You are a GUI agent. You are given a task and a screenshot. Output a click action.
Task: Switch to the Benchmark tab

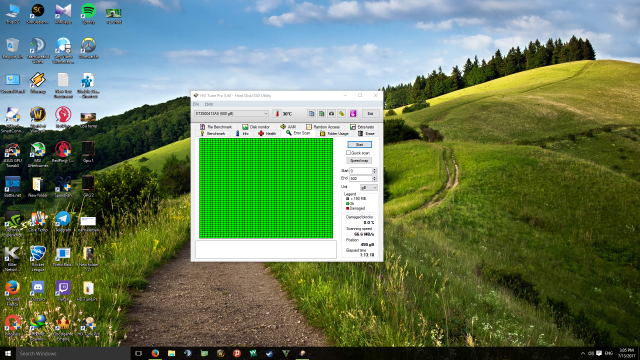tap(213, 133)
